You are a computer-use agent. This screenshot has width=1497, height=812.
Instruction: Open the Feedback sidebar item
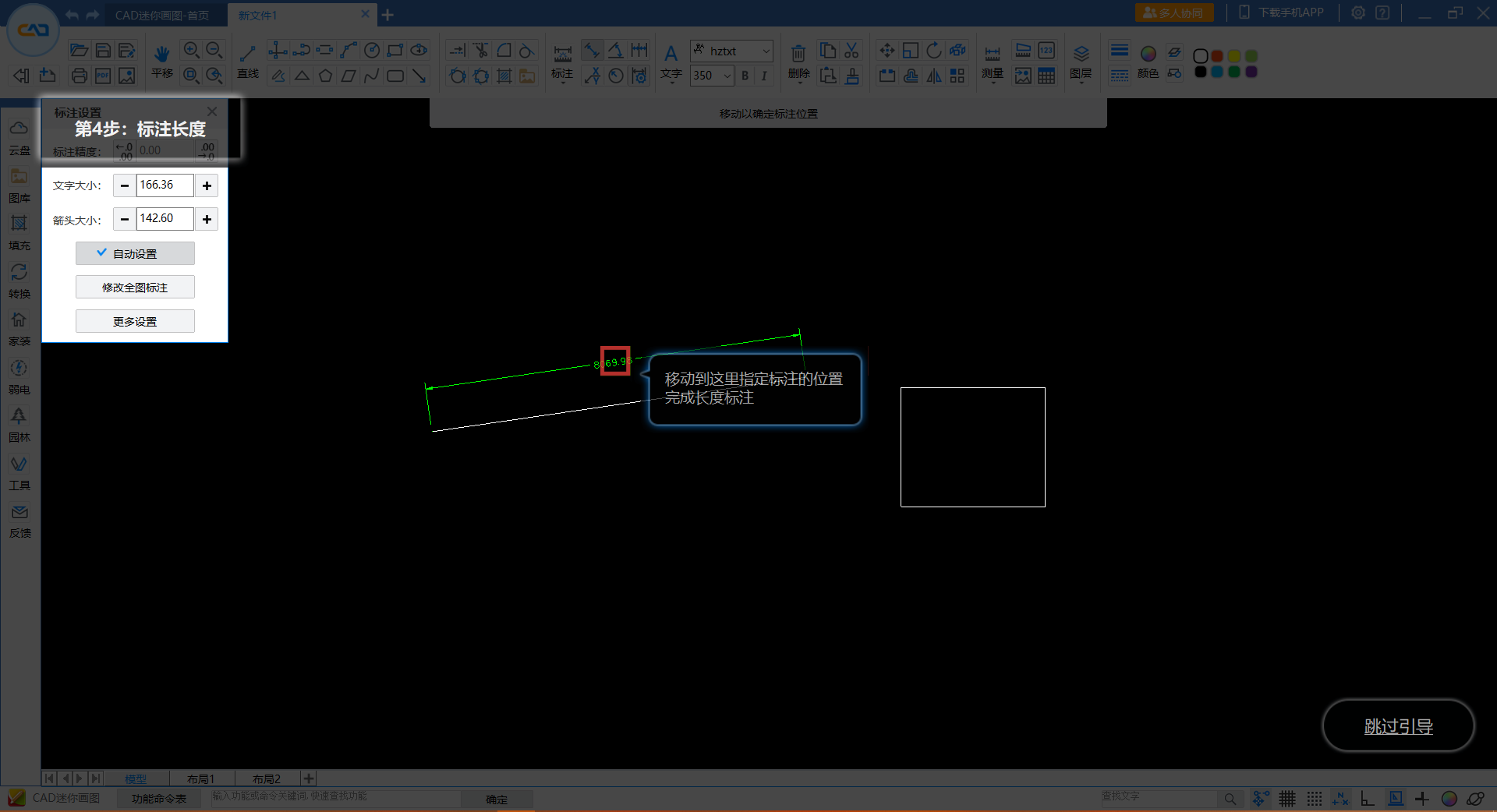pyautogui.click(x=19, y=521)
